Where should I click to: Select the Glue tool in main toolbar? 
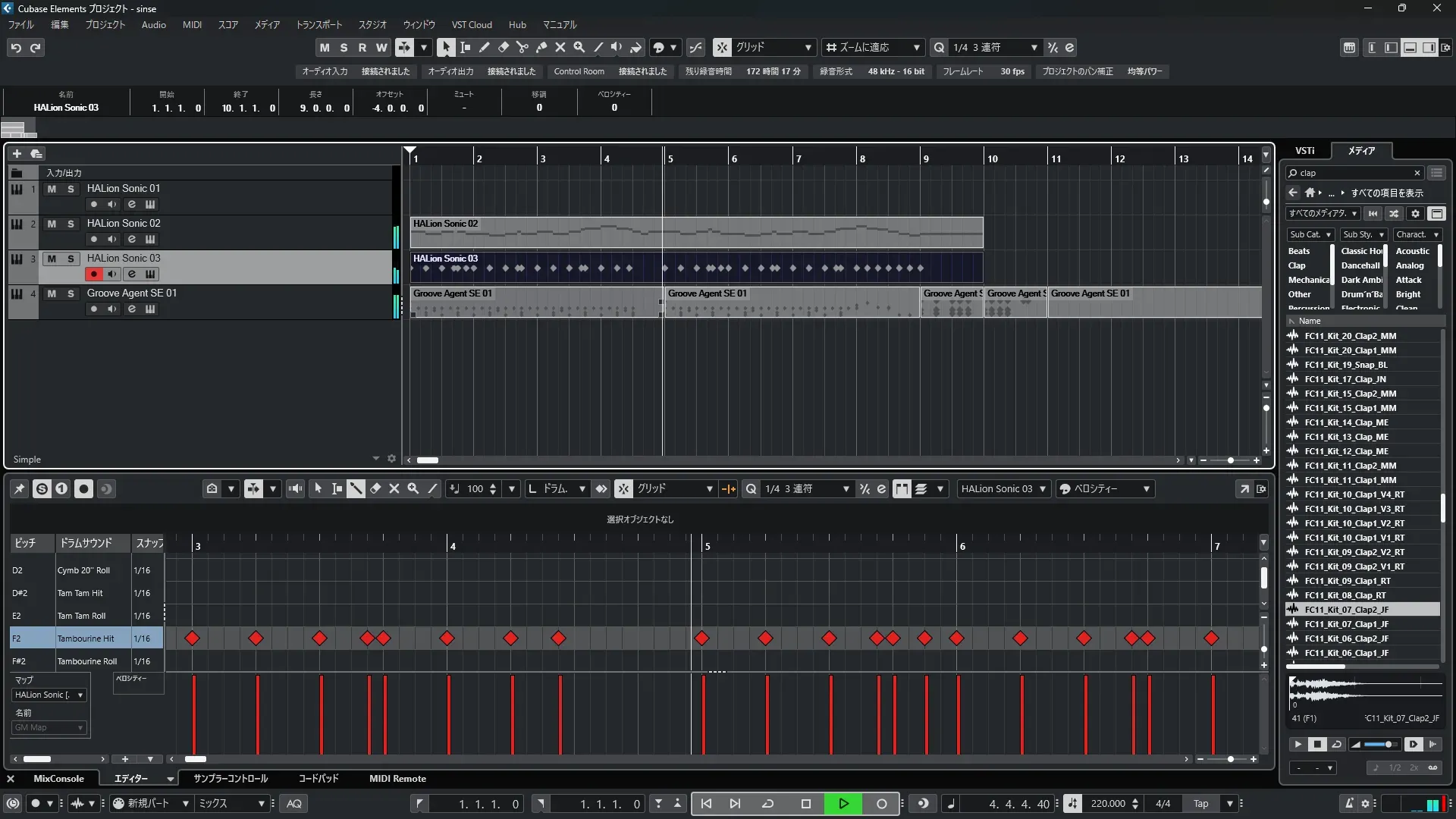[x=541, y=47]
